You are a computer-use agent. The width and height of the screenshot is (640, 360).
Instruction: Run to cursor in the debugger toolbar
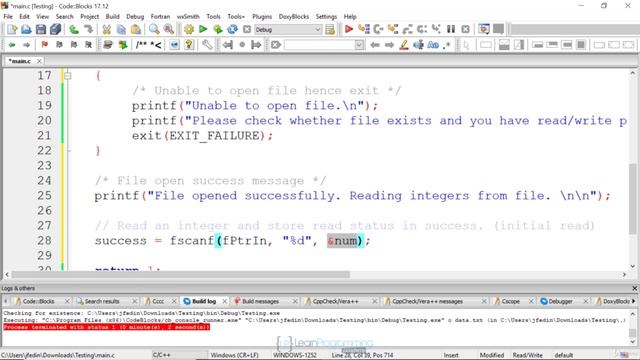(363, 29)
